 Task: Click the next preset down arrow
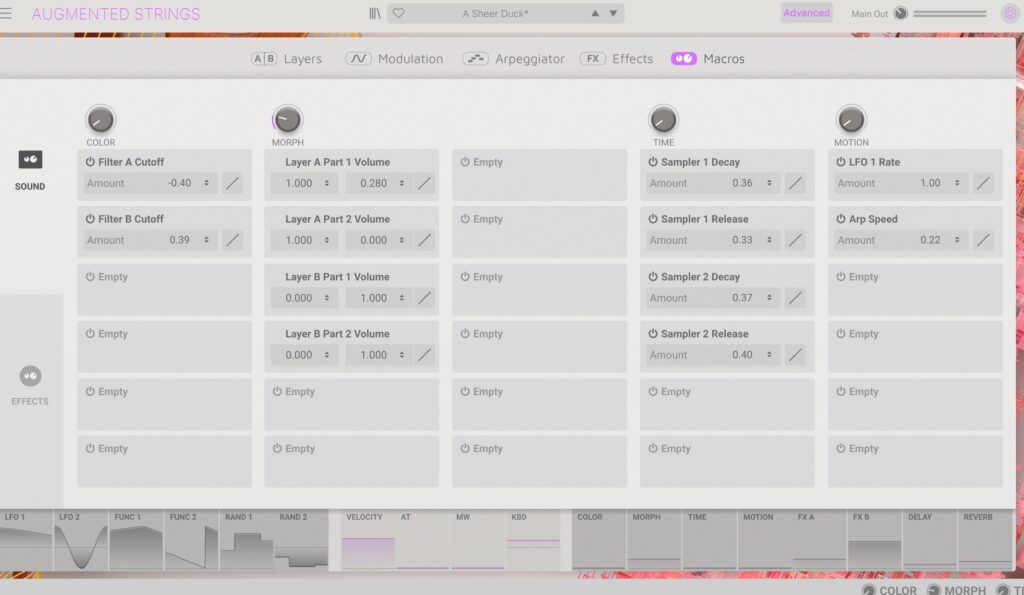coord(613,14)
